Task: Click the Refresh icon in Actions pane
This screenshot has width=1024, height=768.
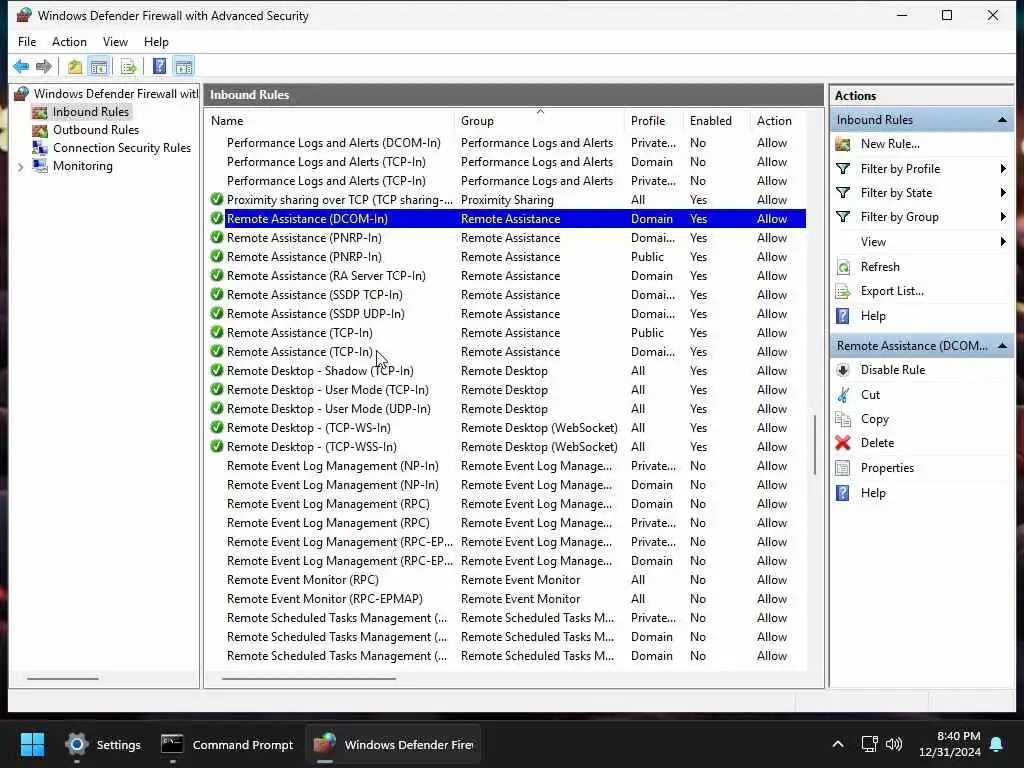Action: tap(843, 266)
